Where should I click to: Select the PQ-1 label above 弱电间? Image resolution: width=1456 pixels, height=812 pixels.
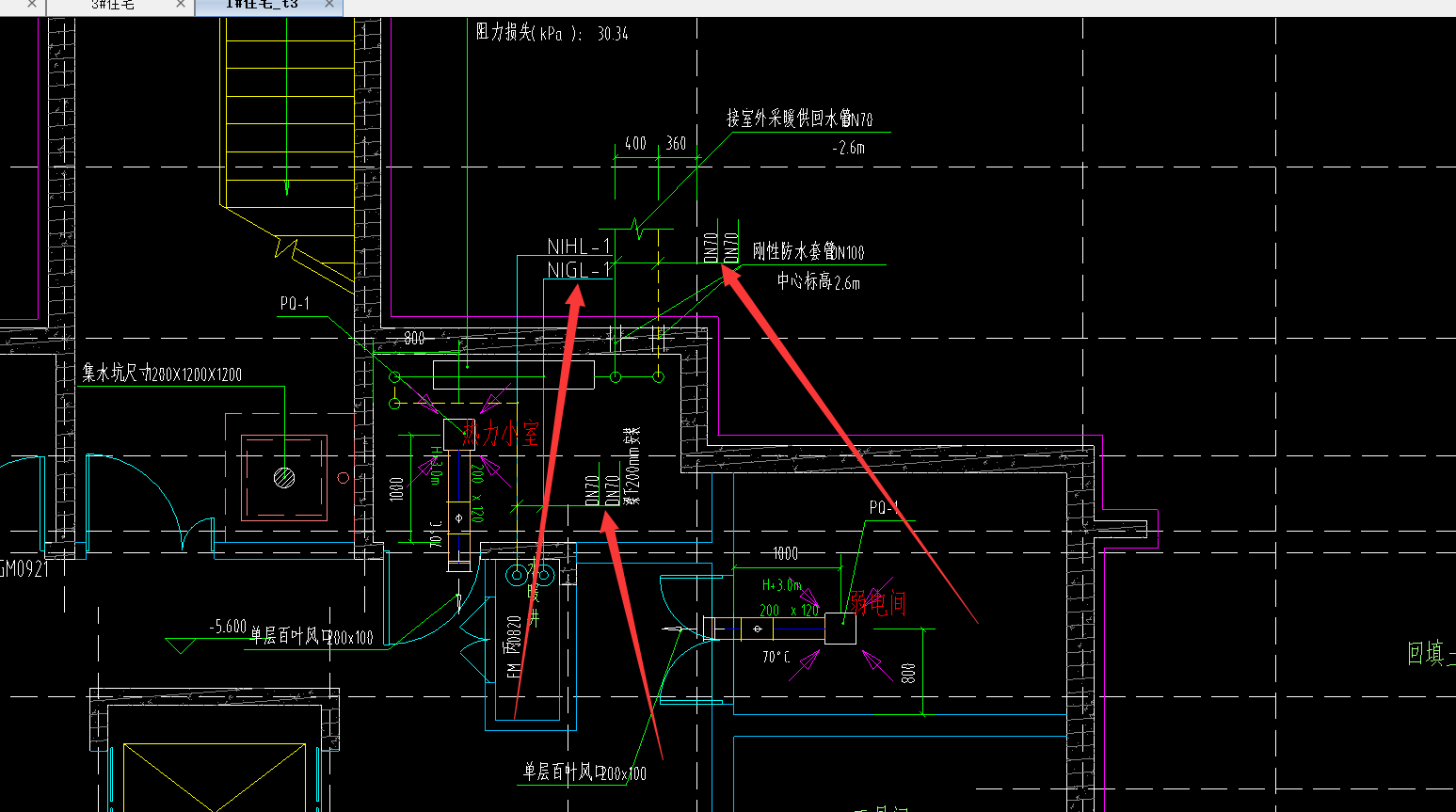pyautogui.click(x=884, y=508)
